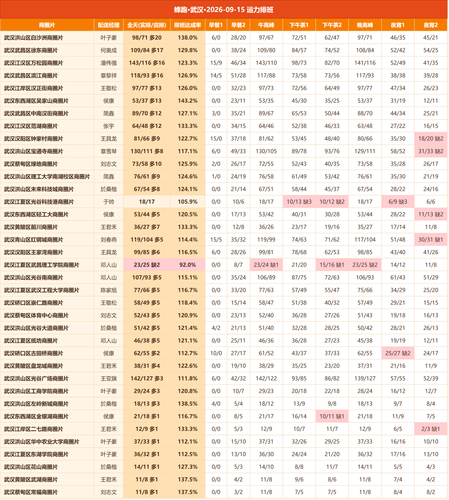The height and width of the screenshot is (500, 449).
Task: Click the manager name 张宇
Action: 109,126
